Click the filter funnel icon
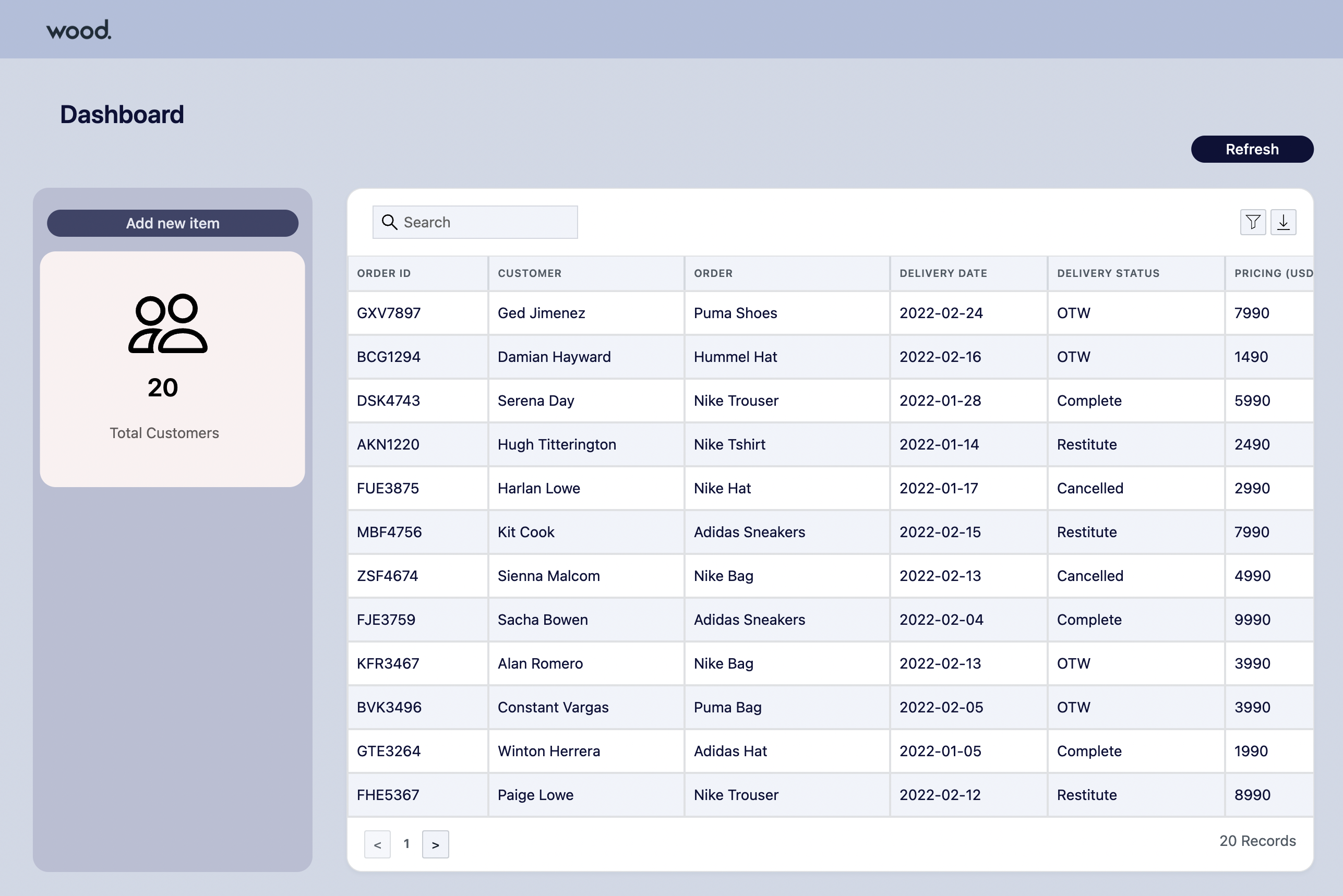Image resolution: width=1343 pixels, height=896 pixels. point(1252,222)
